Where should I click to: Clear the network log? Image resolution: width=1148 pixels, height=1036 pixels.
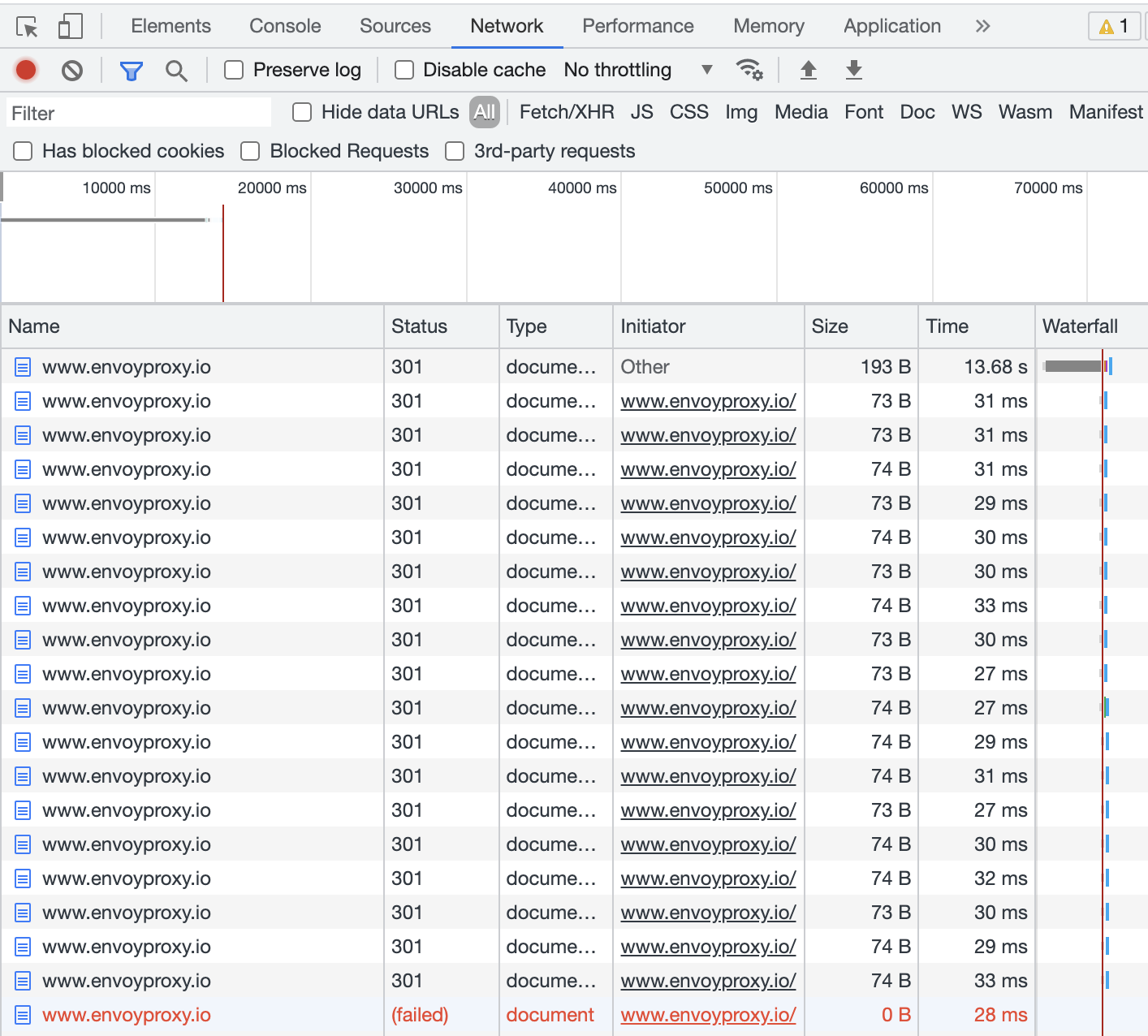[72, 70]
